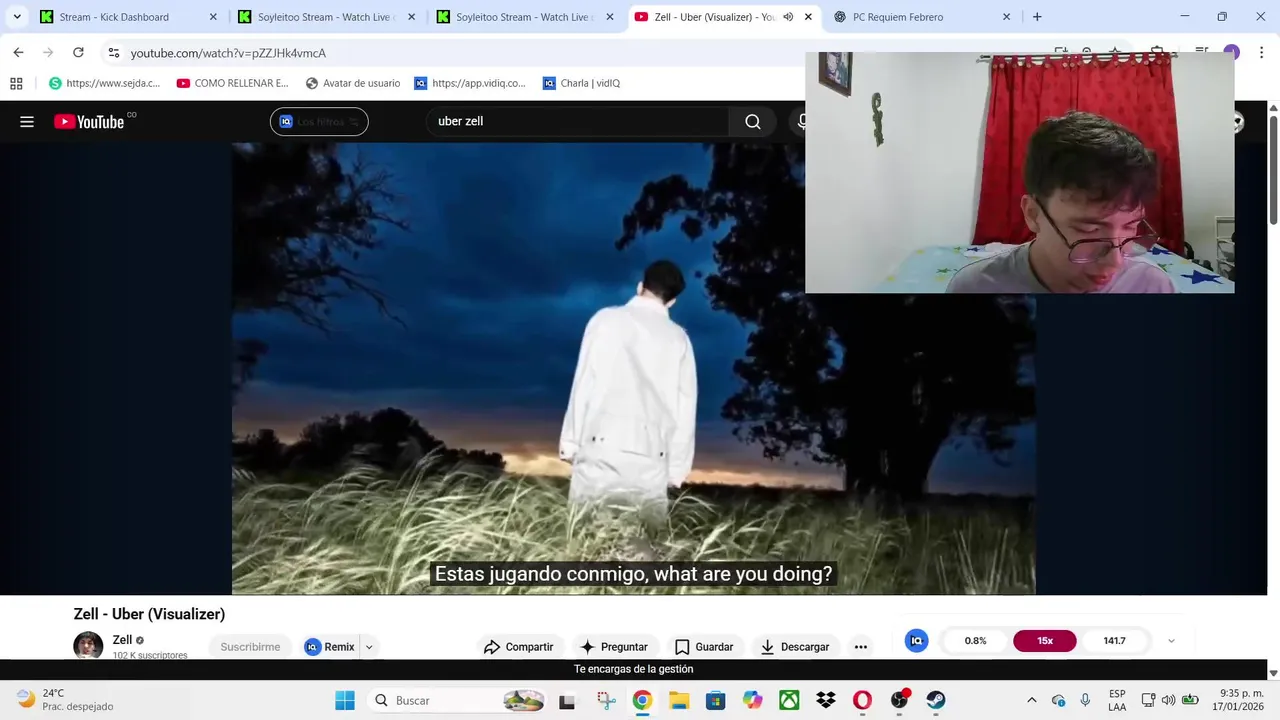Expand the Remix dropdown arrow
Screen dimensions: 1280x720
(369, 647)
